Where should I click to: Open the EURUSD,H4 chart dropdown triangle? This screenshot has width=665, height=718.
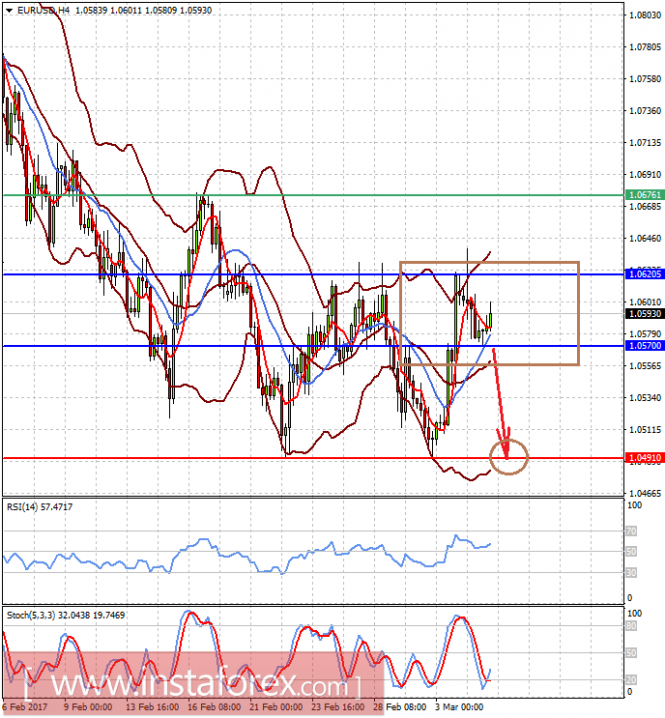click(9, 11)
